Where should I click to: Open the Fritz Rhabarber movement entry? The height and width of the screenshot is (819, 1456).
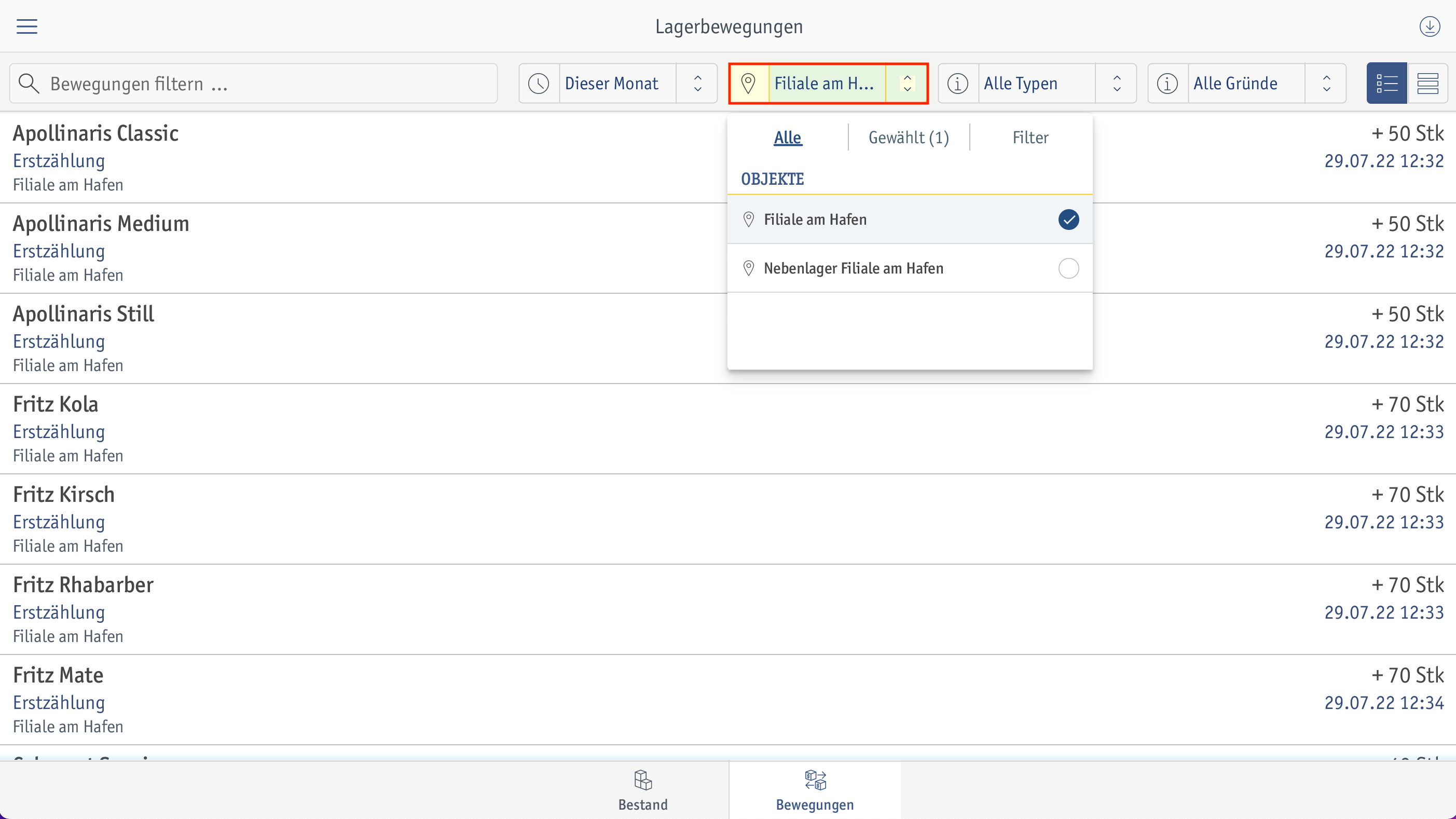point(728,609)
